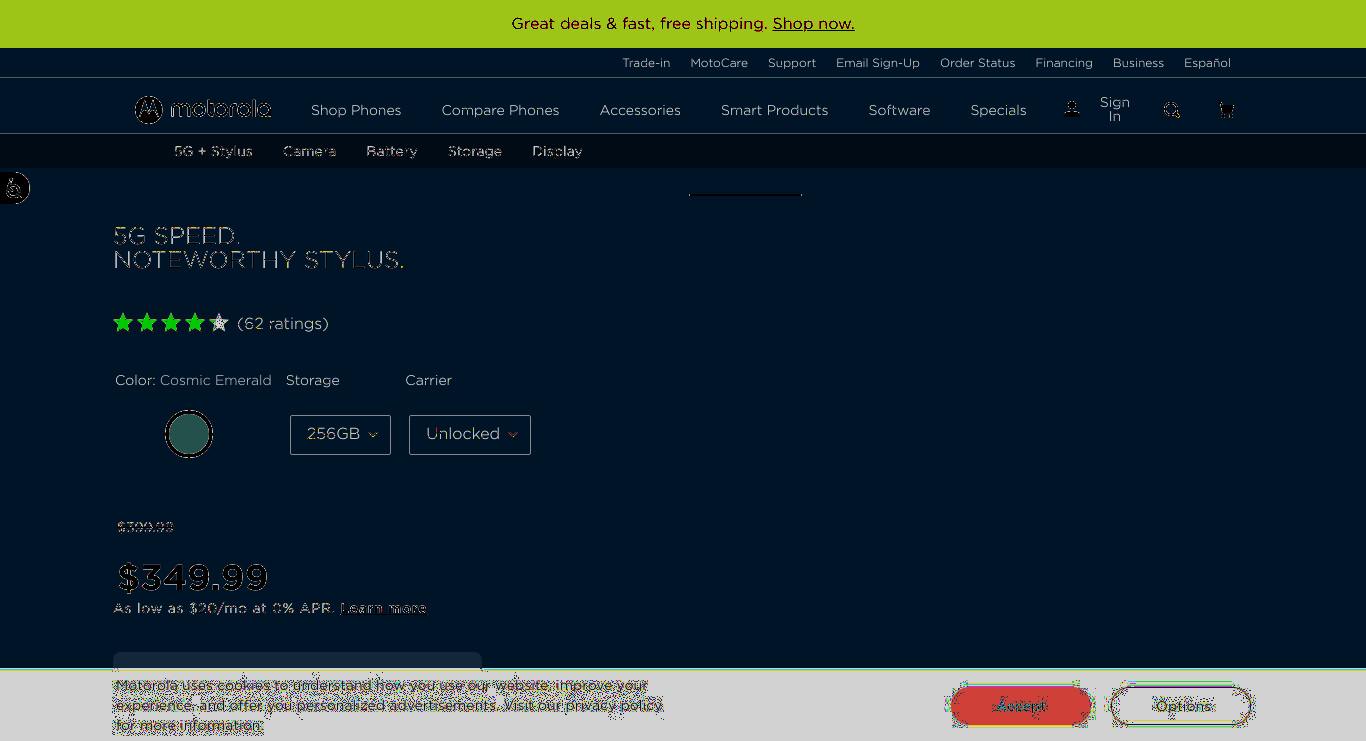Click the Sign In link
Image resolution: width=1366 pixels, height=741 pixels.
tap(1115, 109)
